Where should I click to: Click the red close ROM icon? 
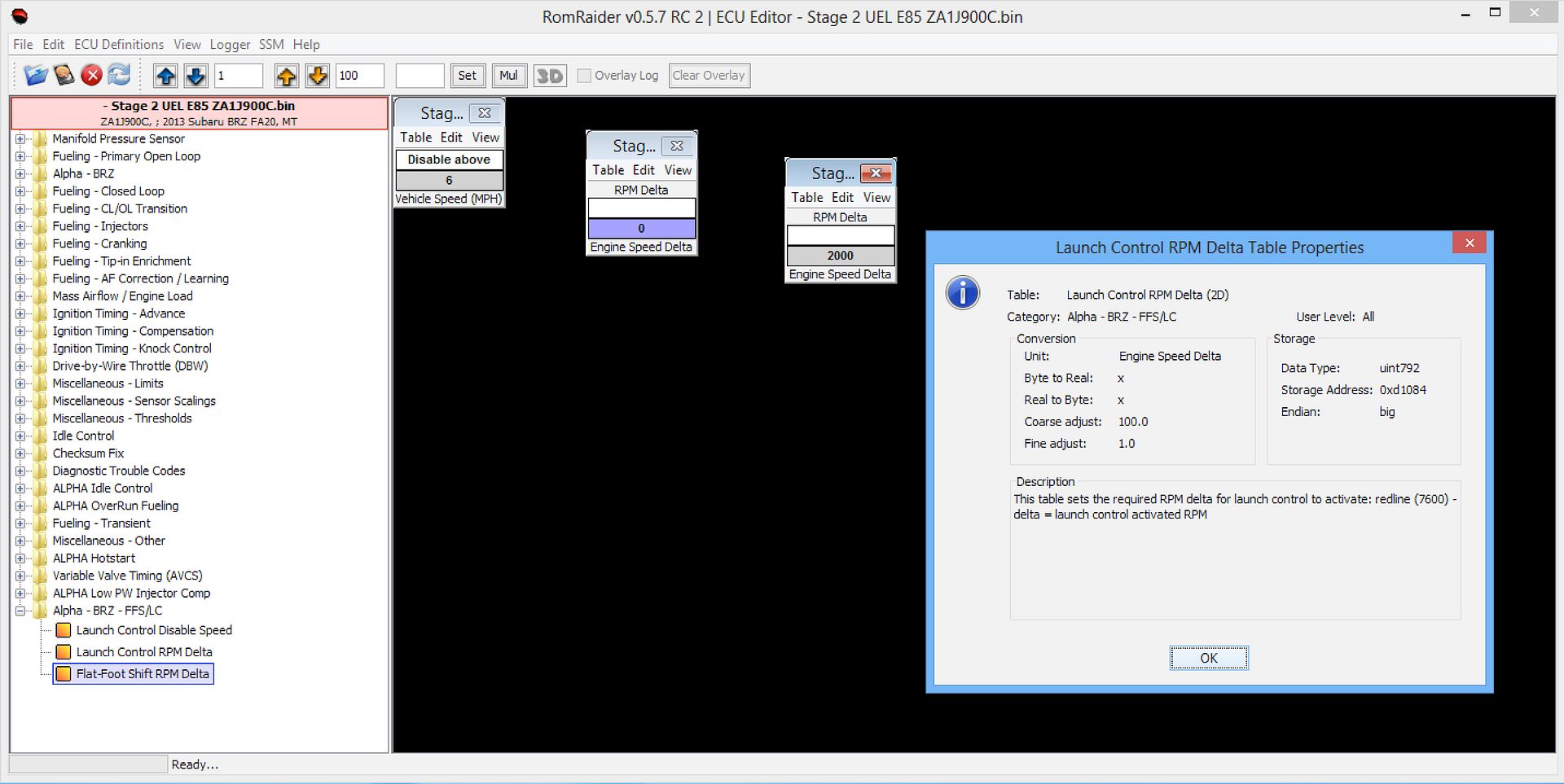pos(92,76)
